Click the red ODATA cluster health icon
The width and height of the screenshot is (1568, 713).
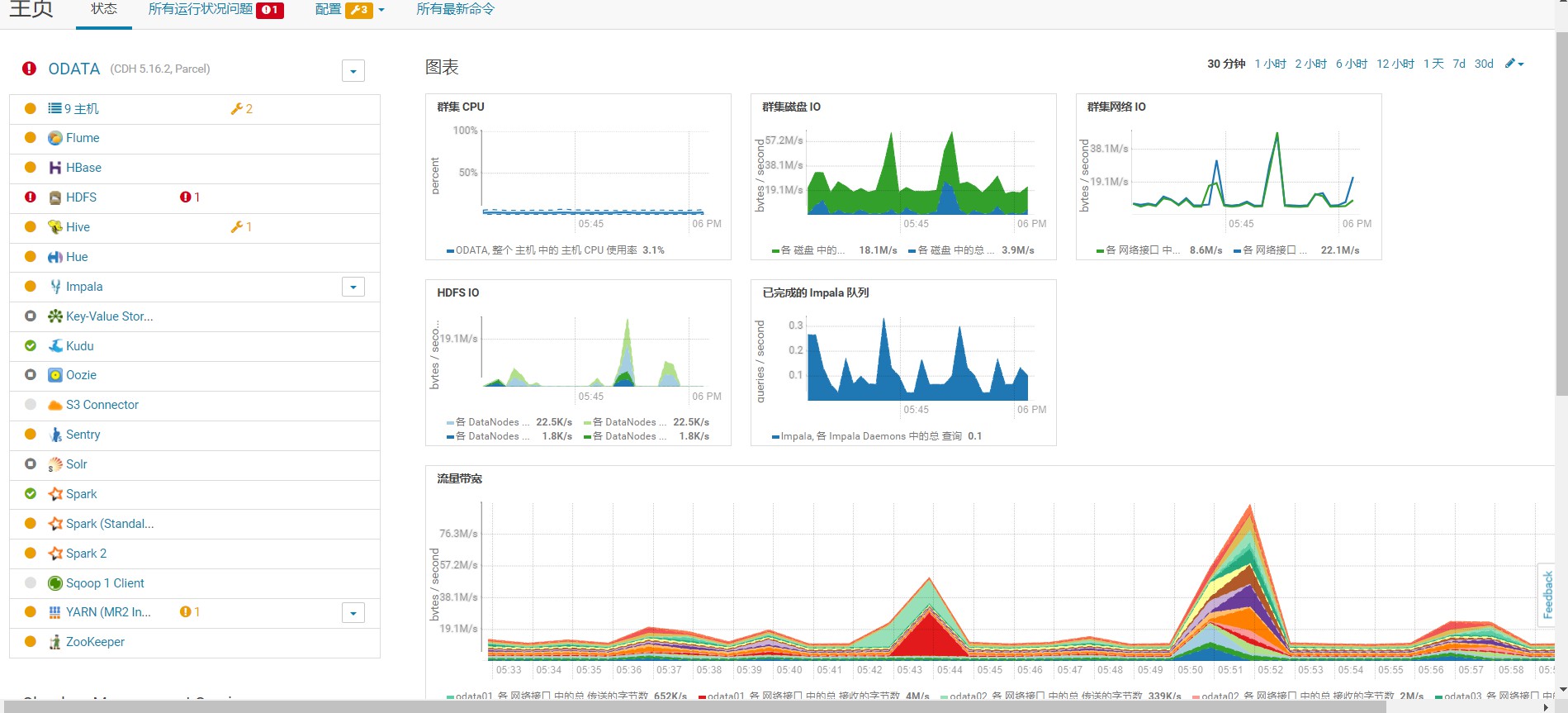[x=29, y=69]
